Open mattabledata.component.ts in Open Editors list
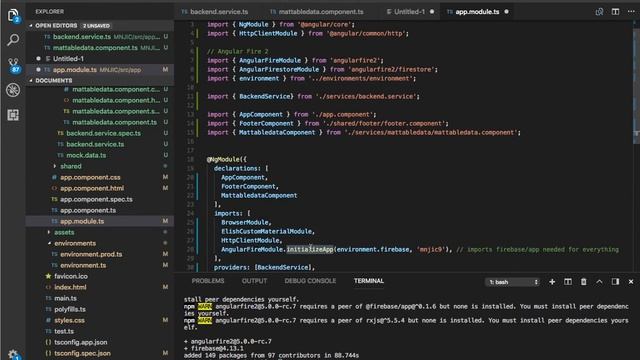This screenshot has width=640, height=360. (100, 48)
